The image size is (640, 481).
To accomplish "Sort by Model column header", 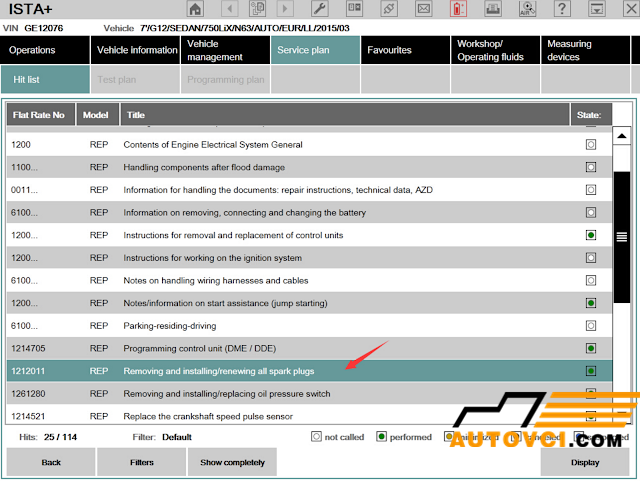I will 98,115.
